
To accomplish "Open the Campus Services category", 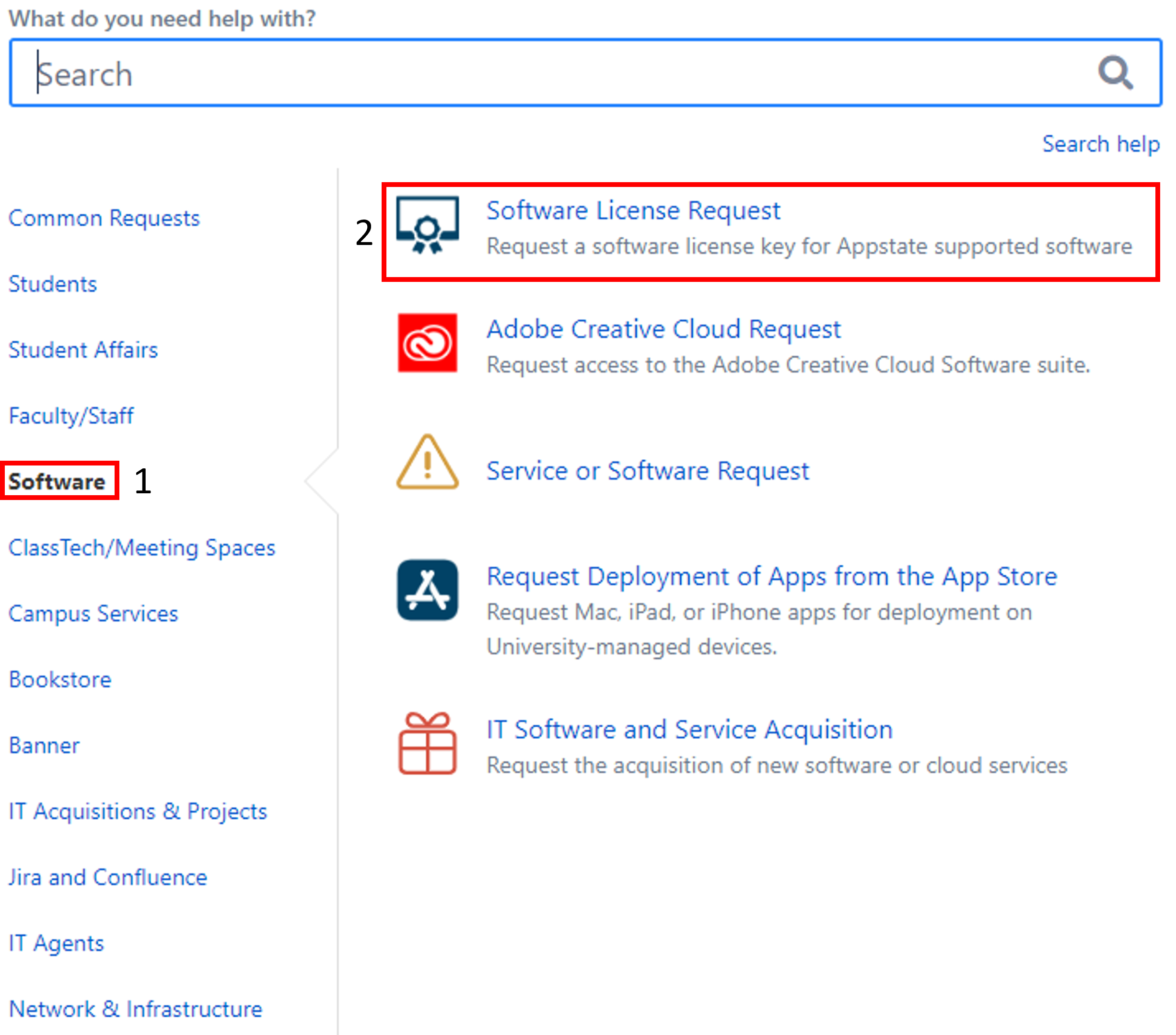I will coord(94,614).
